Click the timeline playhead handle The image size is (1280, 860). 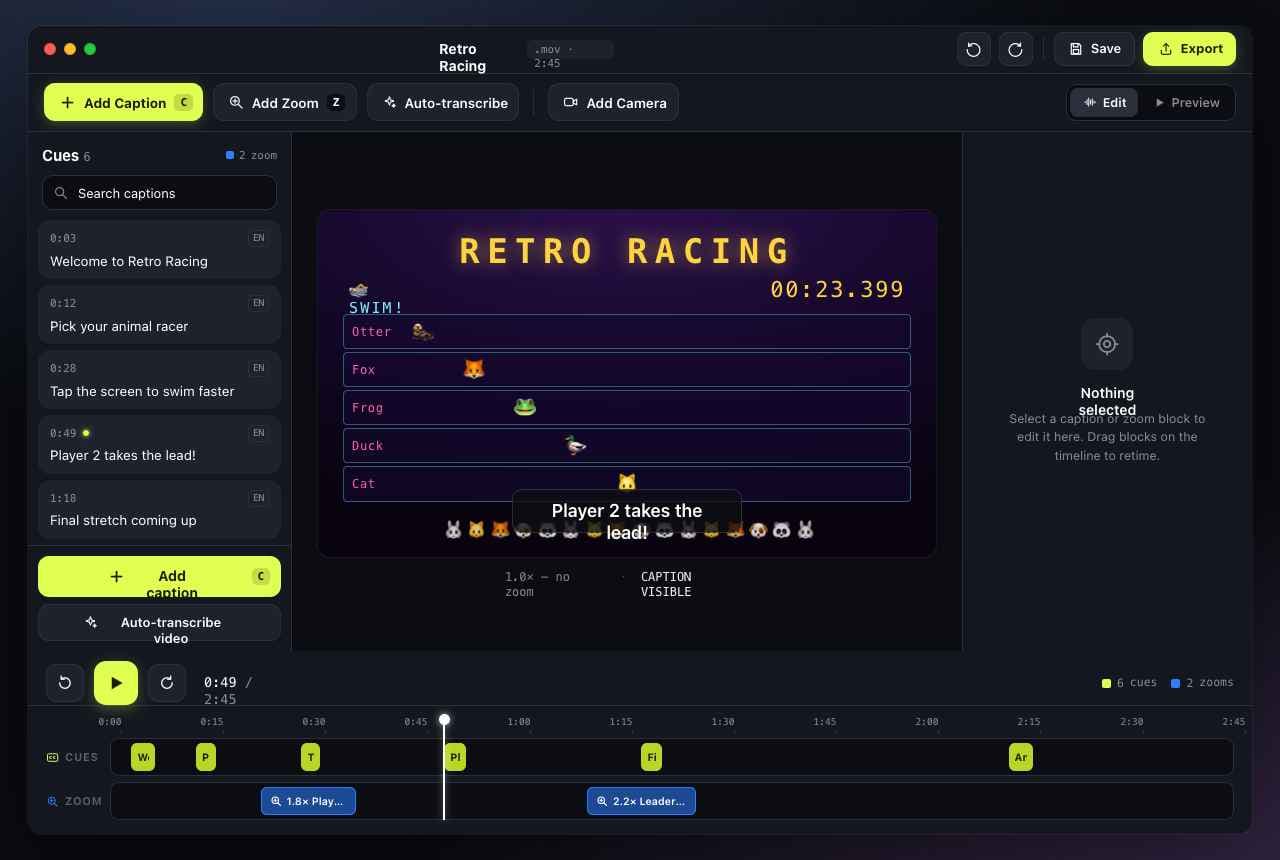pos(444,719)
